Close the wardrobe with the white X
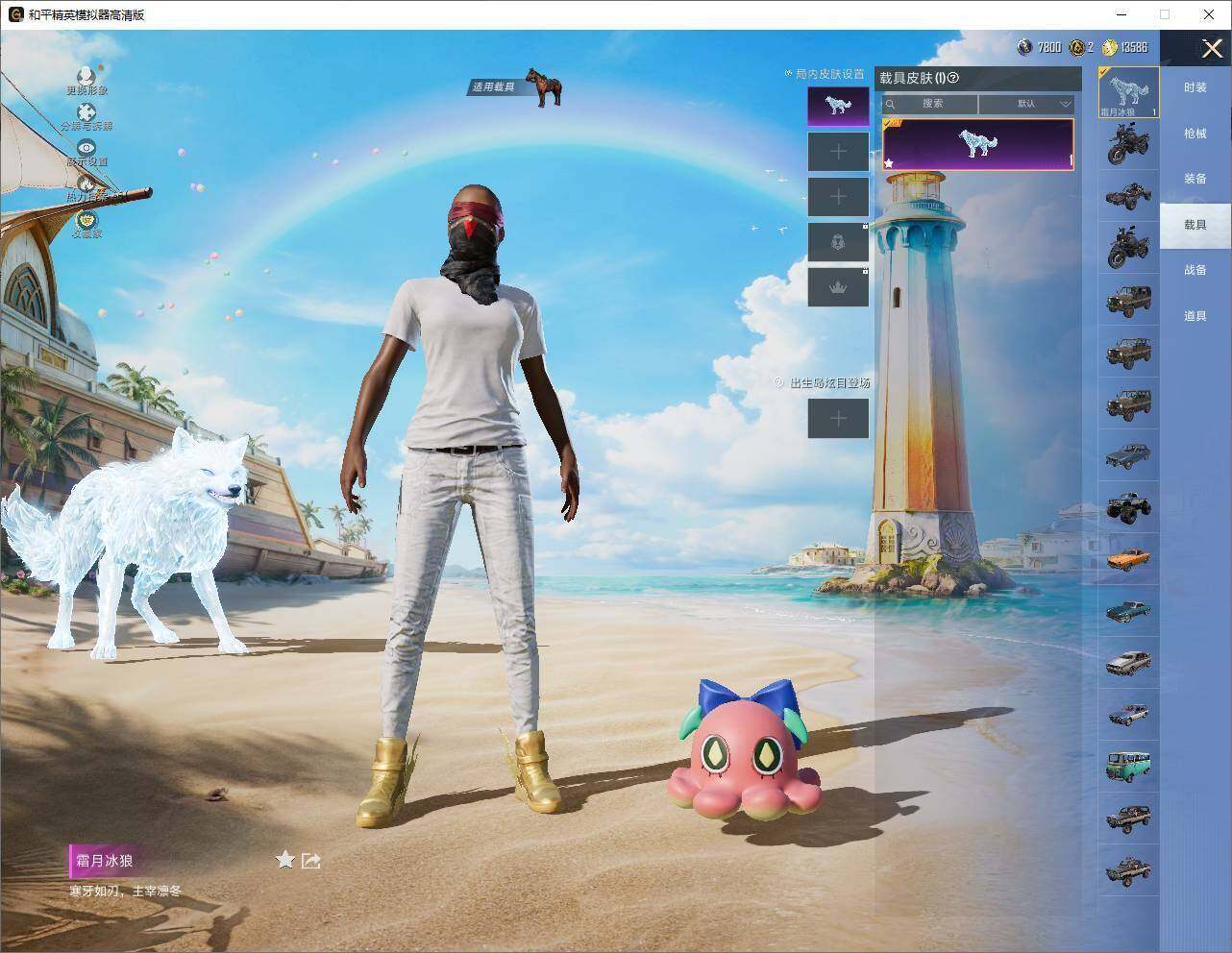The height and width of the screenshot is (953, 1232). tap(1212, 47)
